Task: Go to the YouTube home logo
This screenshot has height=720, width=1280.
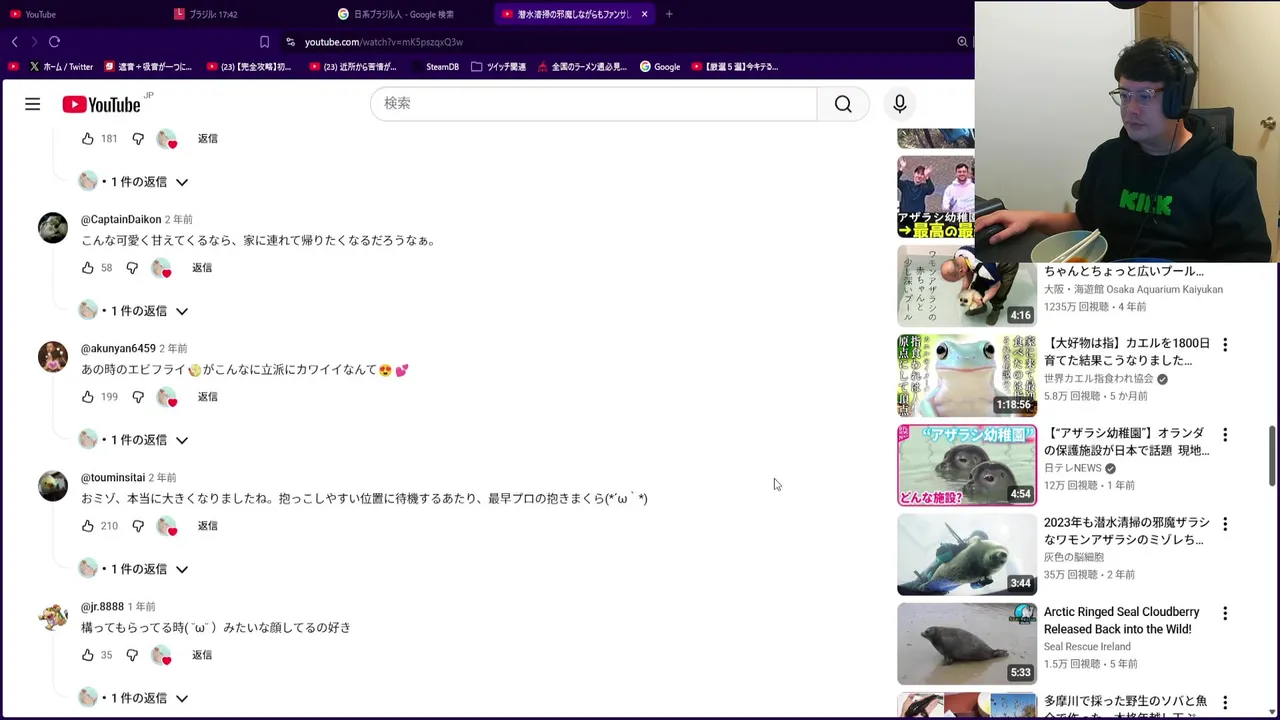Action: coord(101,104)
